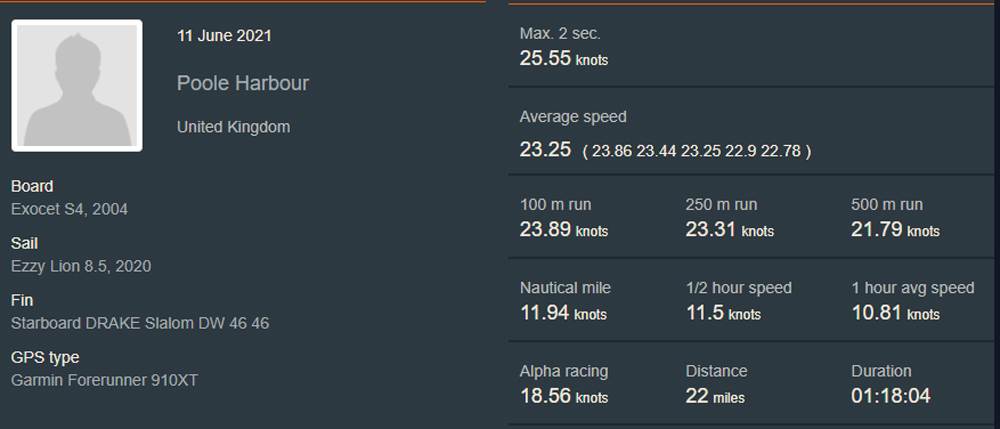Select the 11 June 2021 session date
1000x429 pixels.
click(x=224, y=36)
